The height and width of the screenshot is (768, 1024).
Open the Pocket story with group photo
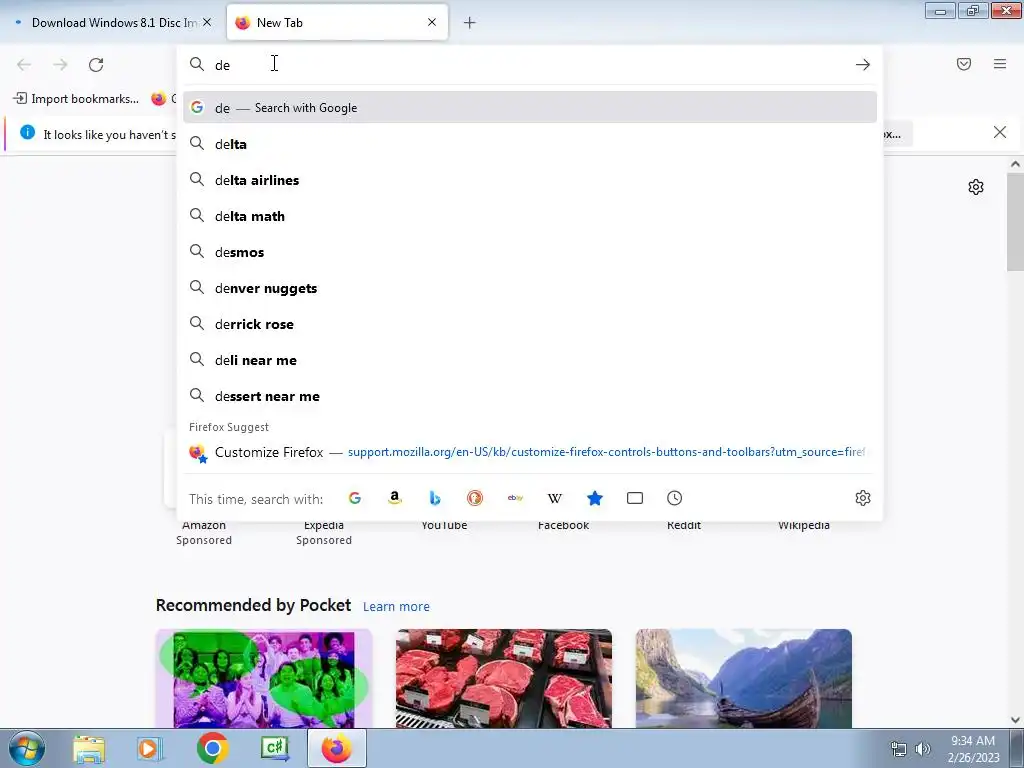click(264, 679)
